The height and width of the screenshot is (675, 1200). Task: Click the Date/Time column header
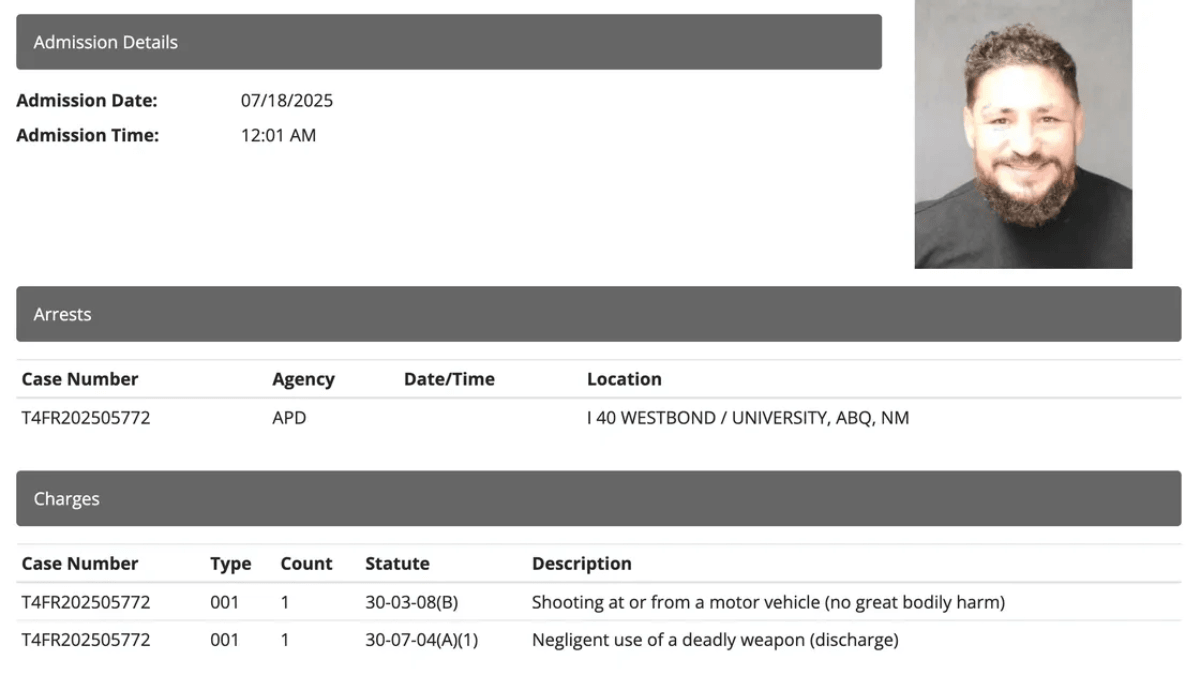click(x=449, y=380)
